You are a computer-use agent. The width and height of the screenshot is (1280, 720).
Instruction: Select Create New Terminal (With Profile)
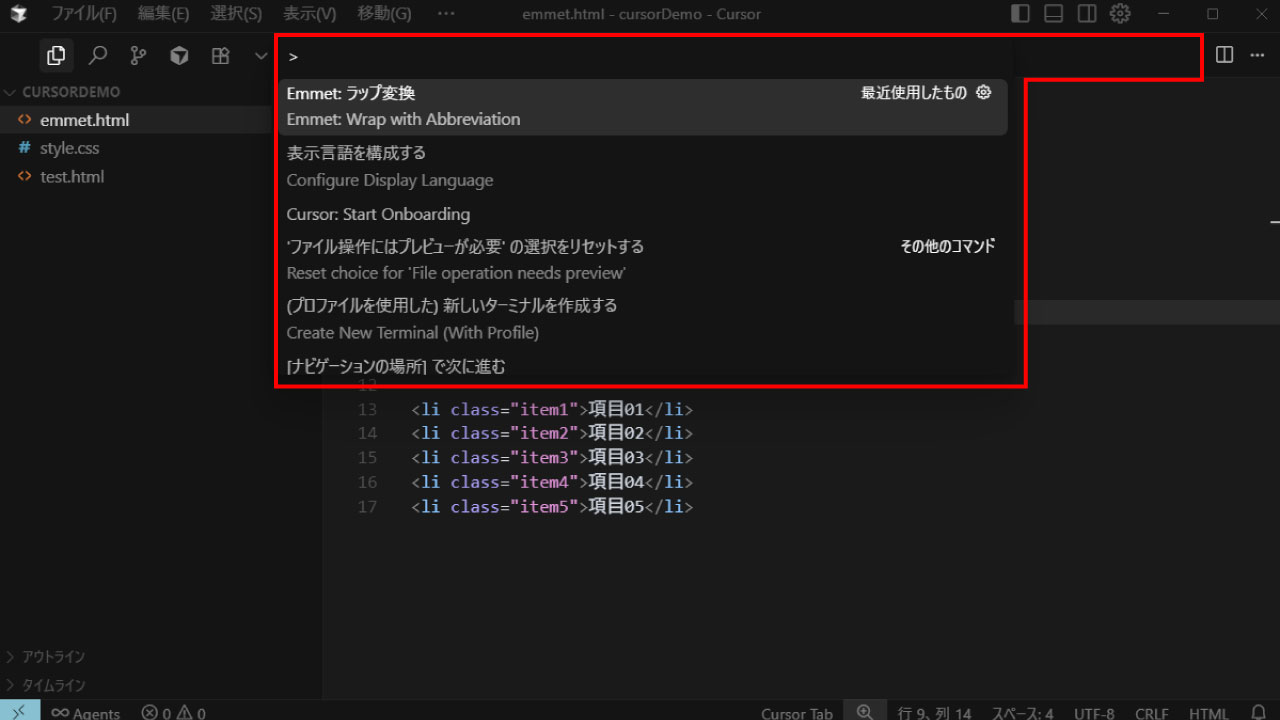pyautogui.click(x=642, y=319)
